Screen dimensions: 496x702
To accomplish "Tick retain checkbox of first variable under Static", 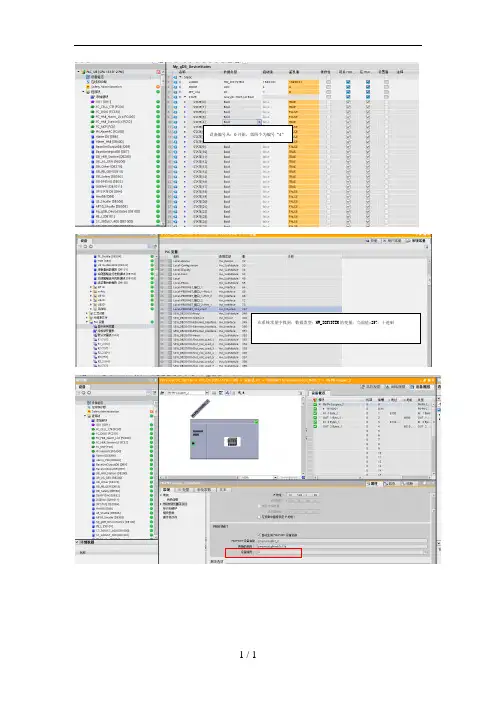I will 329,82.
